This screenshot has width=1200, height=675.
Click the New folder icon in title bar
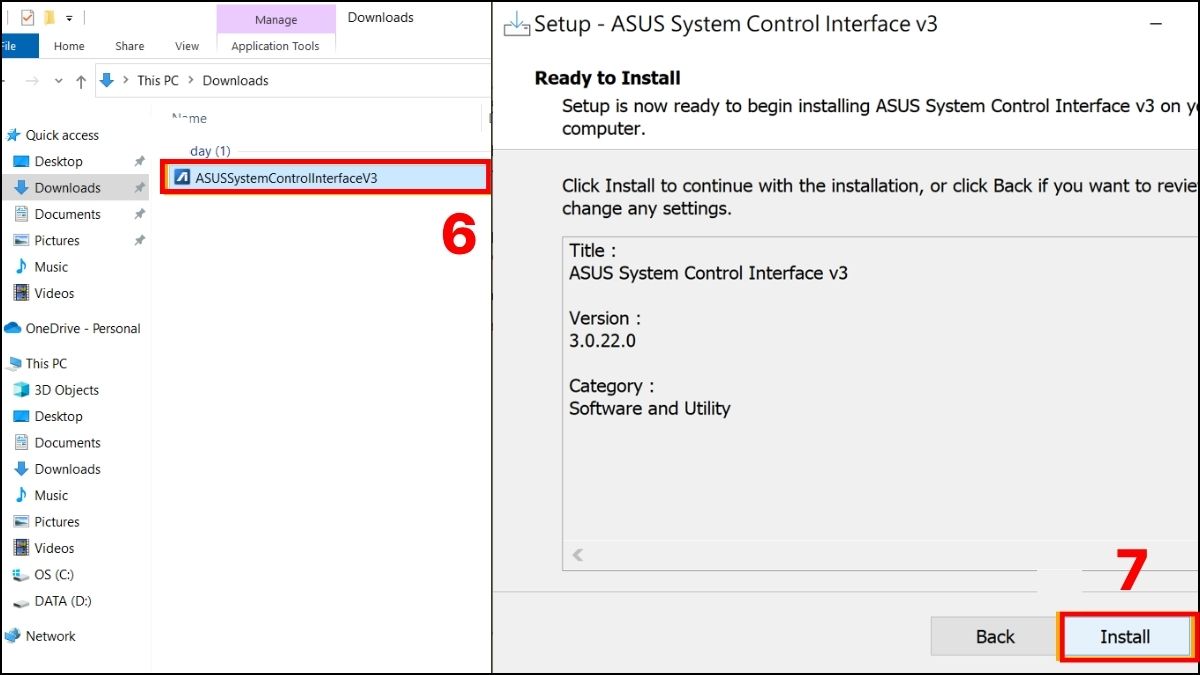click(x=49, y=18)
